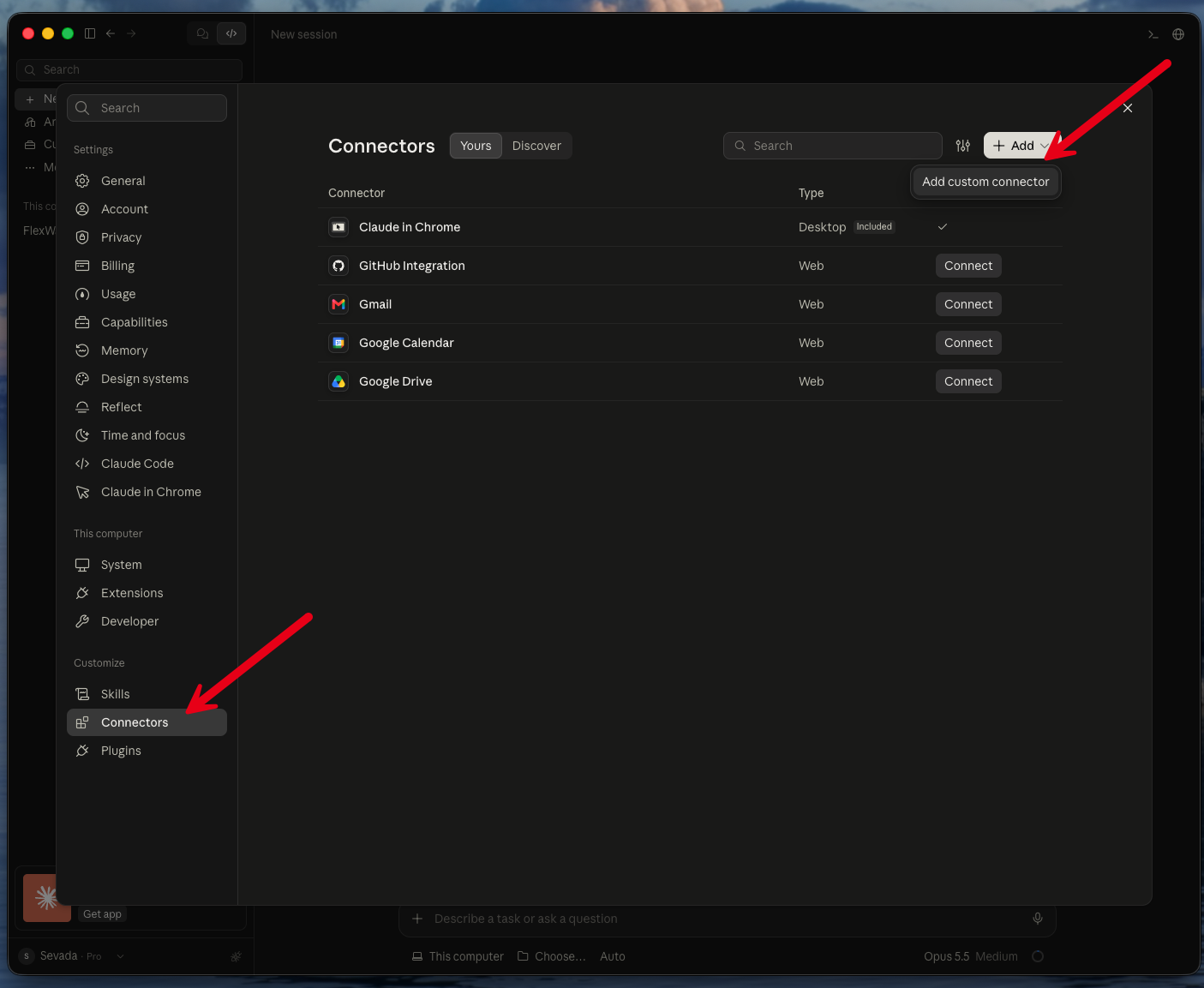
Task: Focus the settings sidebar search field
Action: point(147,108)
